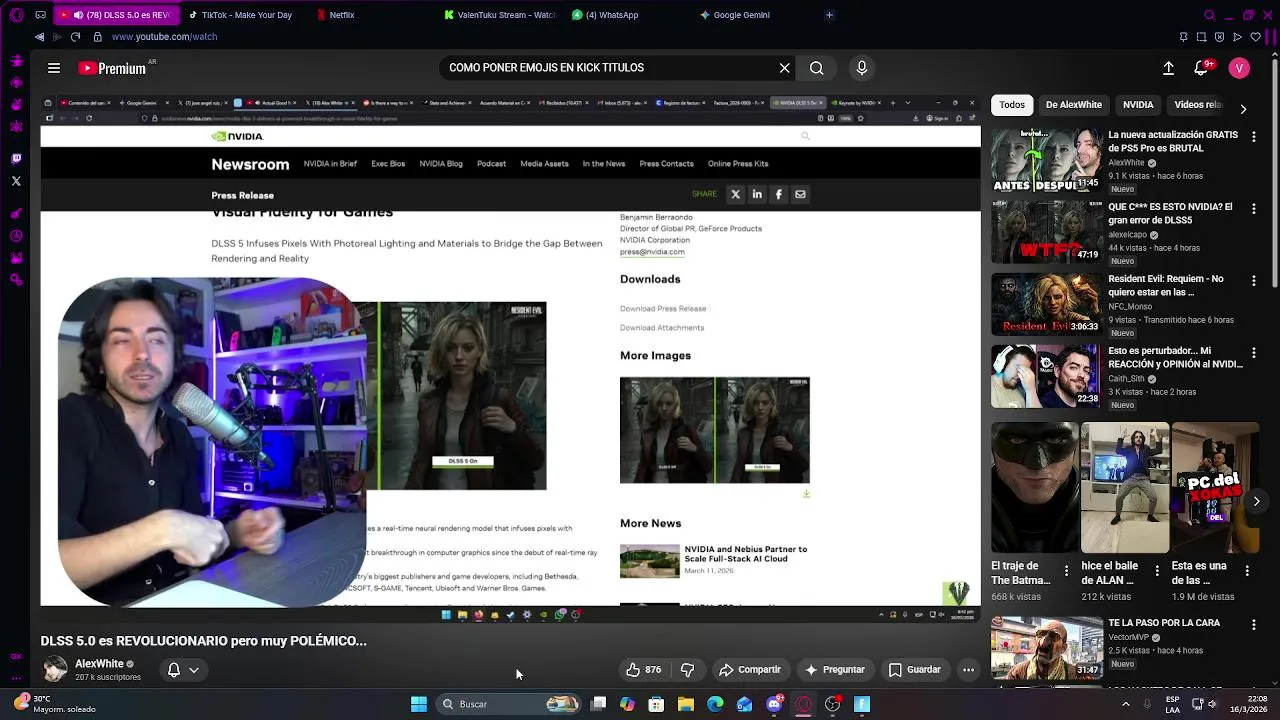Screen dimensions: 1280x720
Task: Open the browser tab search magnifier
Action: click(1209, 15)
